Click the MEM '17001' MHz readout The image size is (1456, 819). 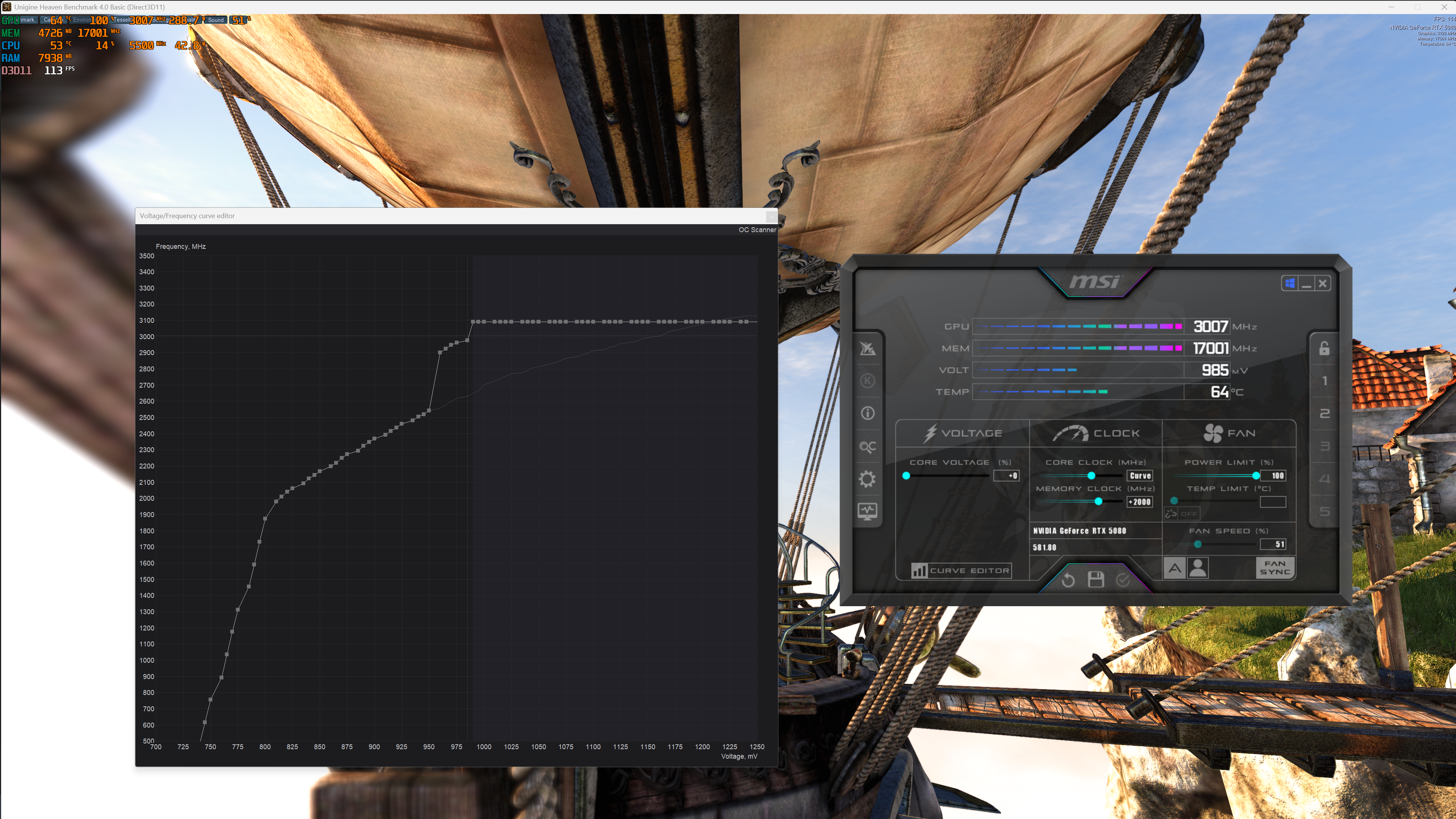1211,348
